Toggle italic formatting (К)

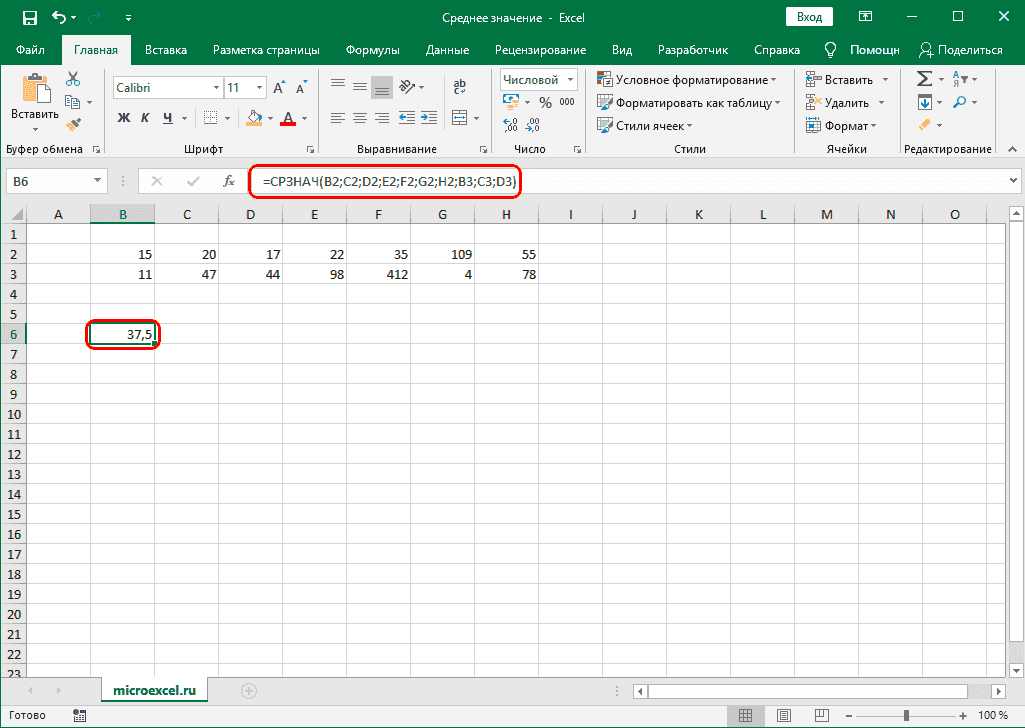(x=146, y=118)
